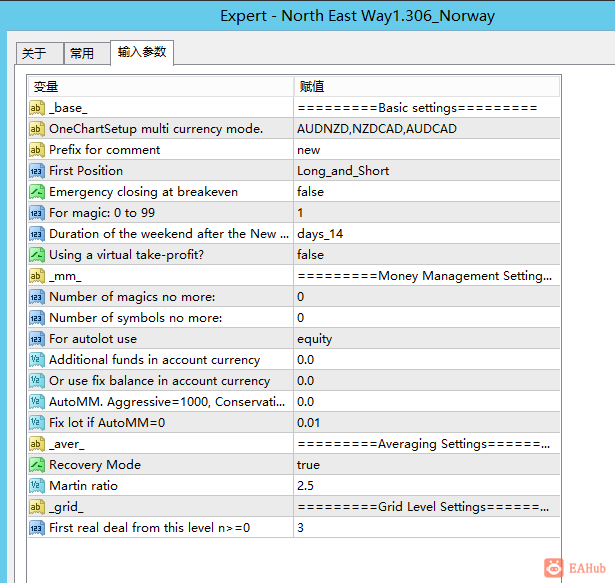
Task: Click the string icon beside _mm_
Action: pos(37,276)
